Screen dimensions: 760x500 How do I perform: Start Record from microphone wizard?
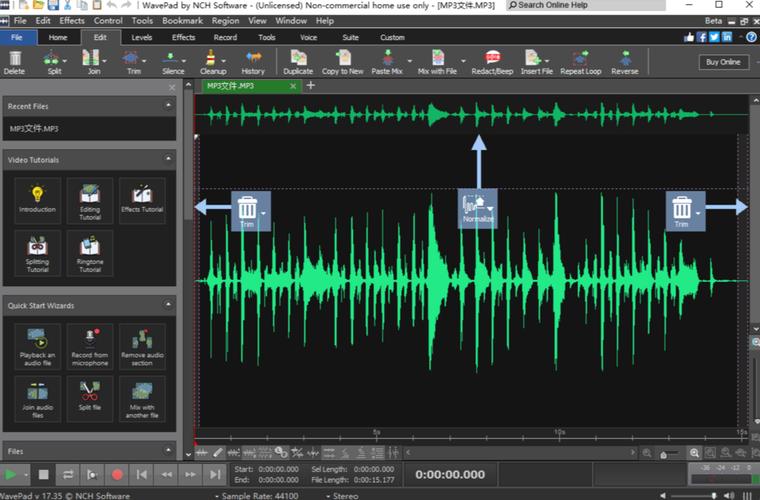click(x=90, y=346)
